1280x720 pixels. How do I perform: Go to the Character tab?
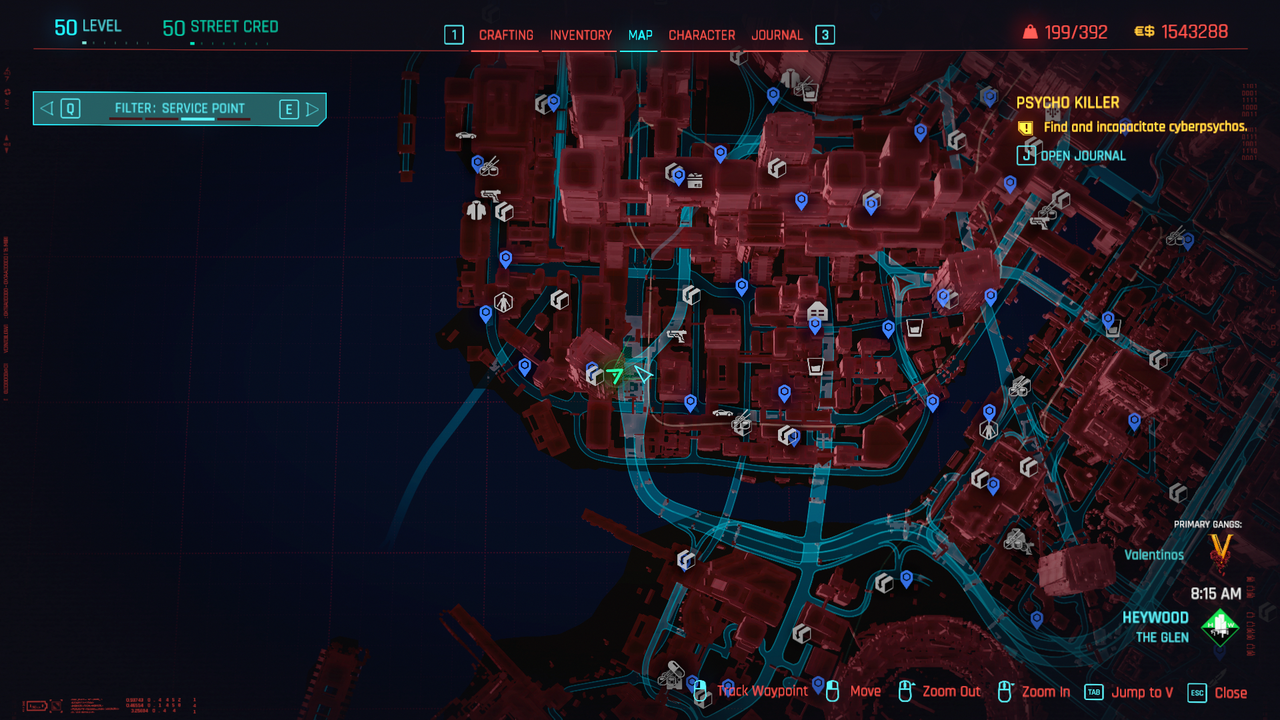coord(702,35)
